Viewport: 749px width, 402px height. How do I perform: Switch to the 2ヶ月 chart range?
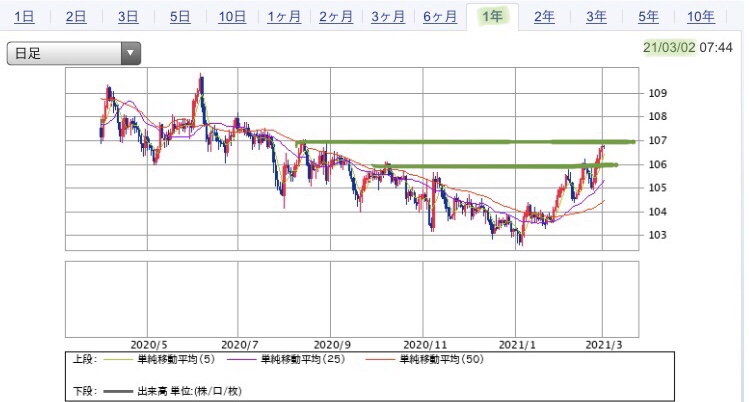point(336,17)
